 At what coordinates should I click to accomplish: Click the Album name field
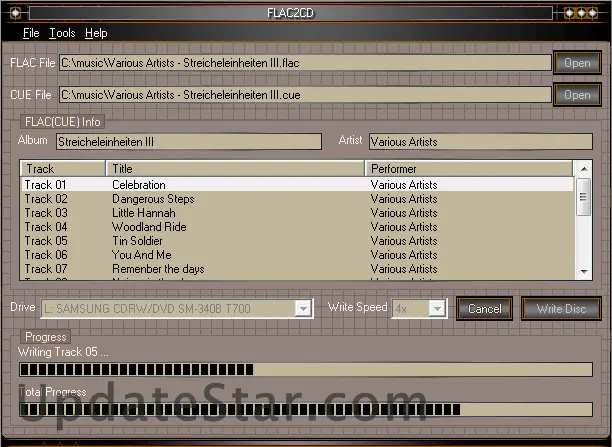point(188,142)
